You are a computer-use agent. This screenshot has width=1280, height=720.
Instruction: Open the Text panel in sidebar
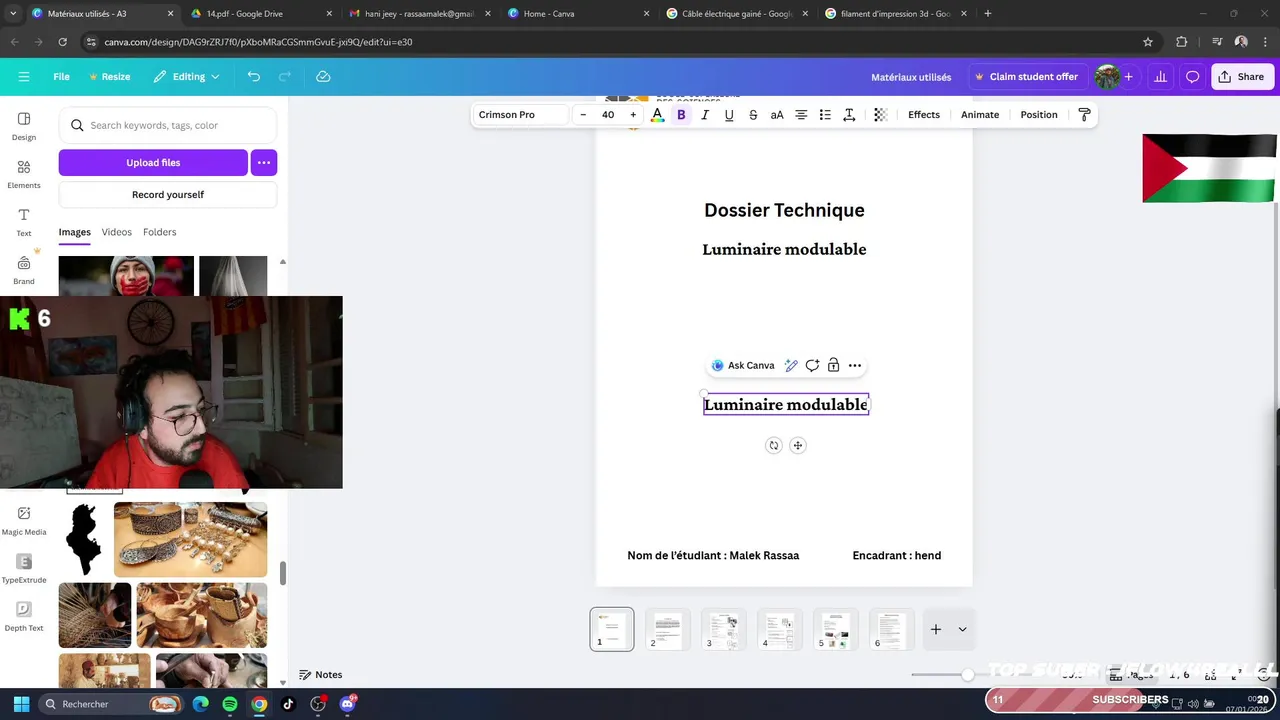pyautogui.click(x=24, y=222)
